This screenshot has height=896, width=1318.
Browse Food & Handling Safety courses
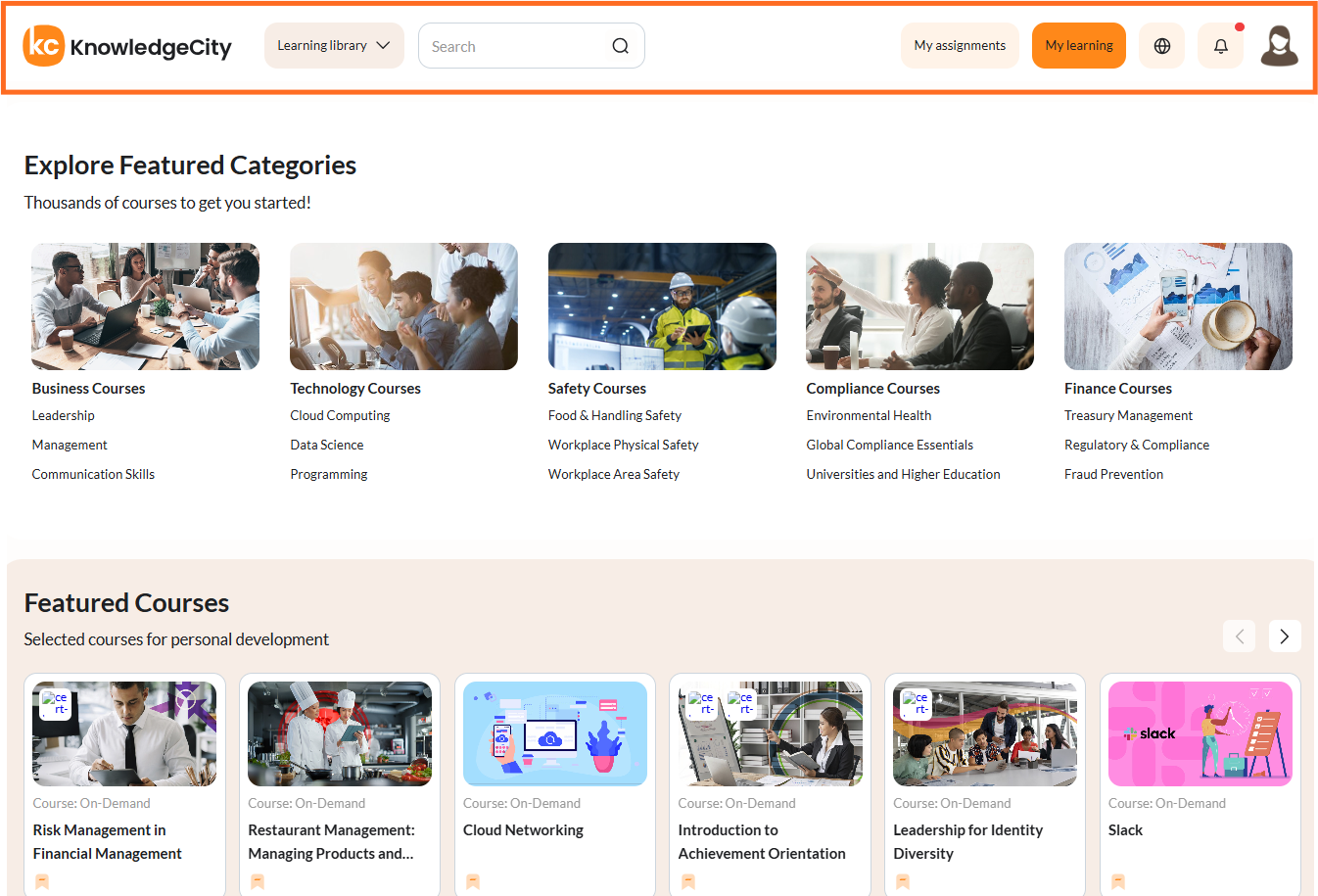pos(615,415)
